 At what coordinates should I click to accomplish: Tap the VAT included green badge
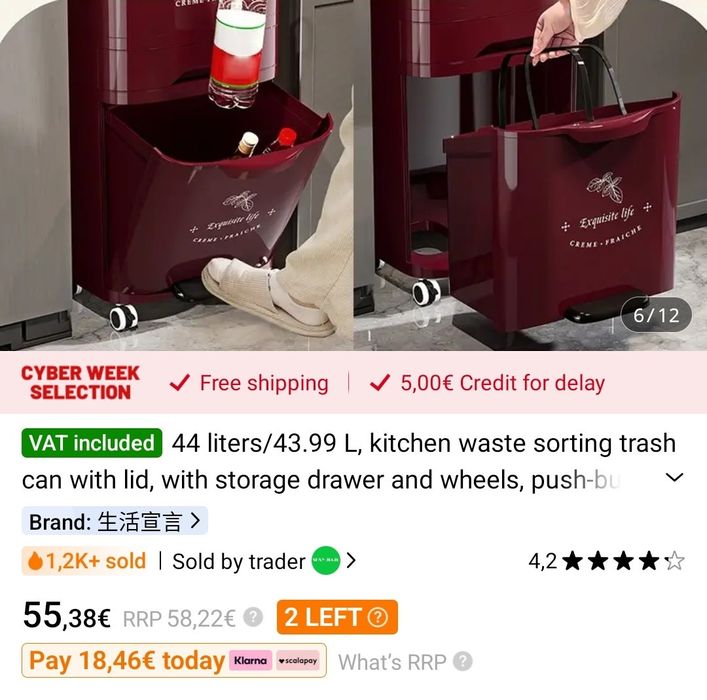coord(92,443)
